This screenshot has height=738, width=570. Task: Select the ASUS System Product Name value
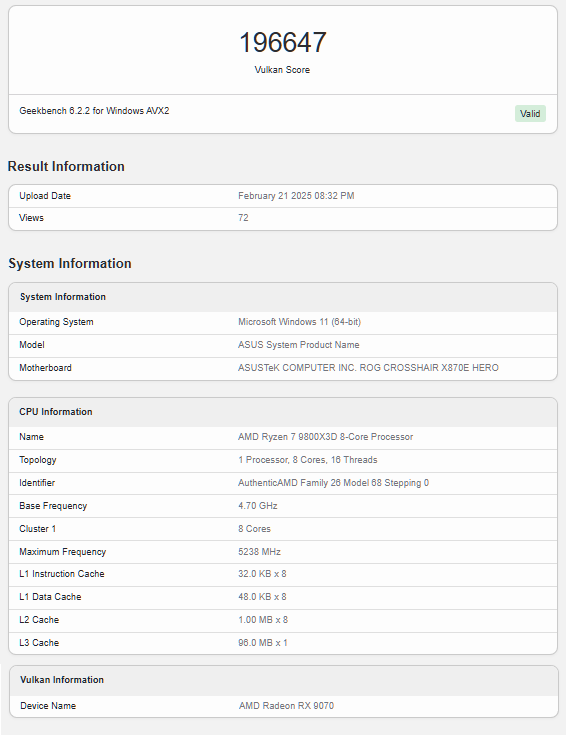pyautogui.click(x=298, y=345)
